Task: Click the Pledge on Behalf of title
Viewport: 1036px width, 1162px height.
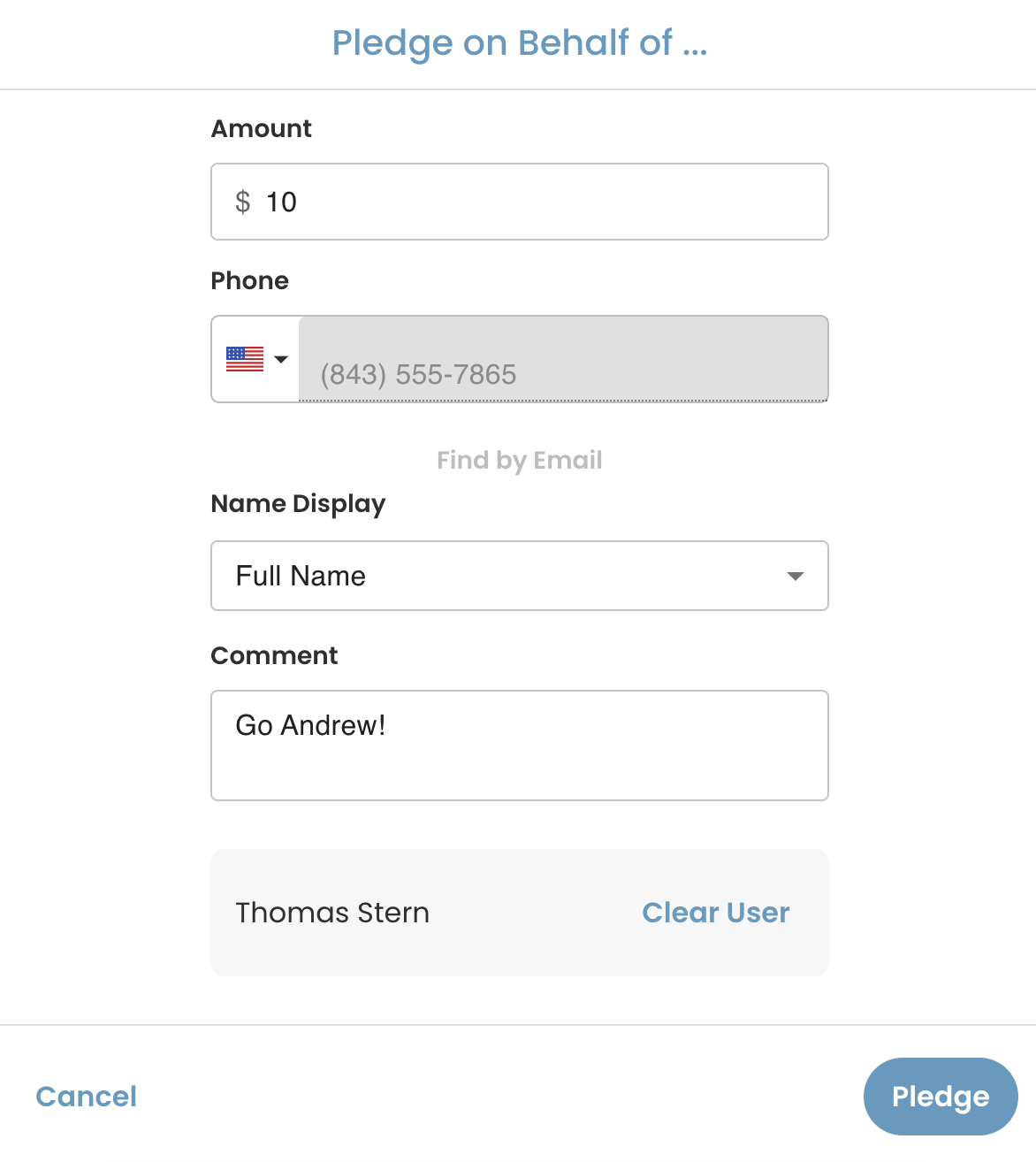Action: (520, 42)
